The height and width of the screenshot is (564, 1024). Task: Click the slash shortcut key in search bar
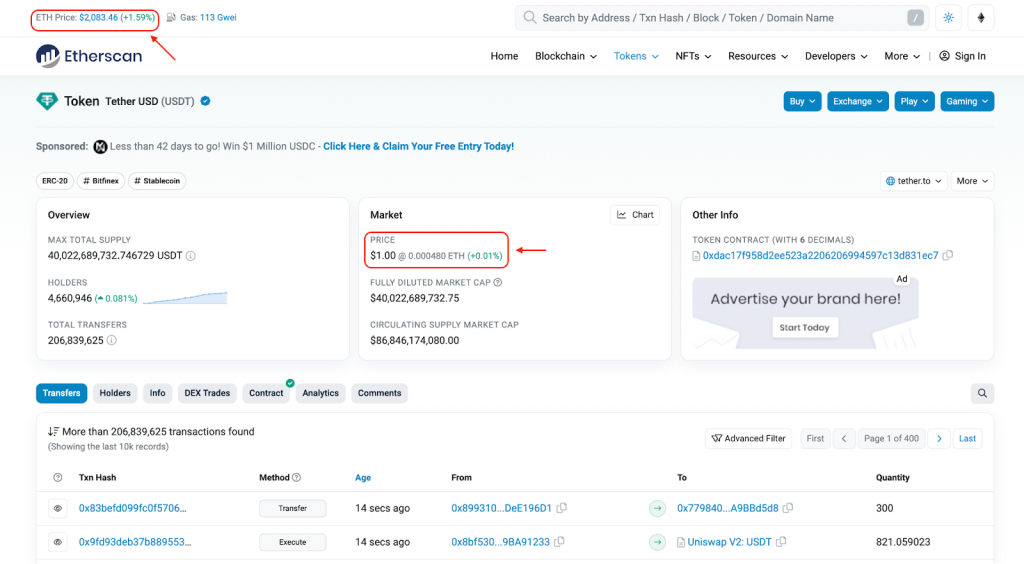916,18
